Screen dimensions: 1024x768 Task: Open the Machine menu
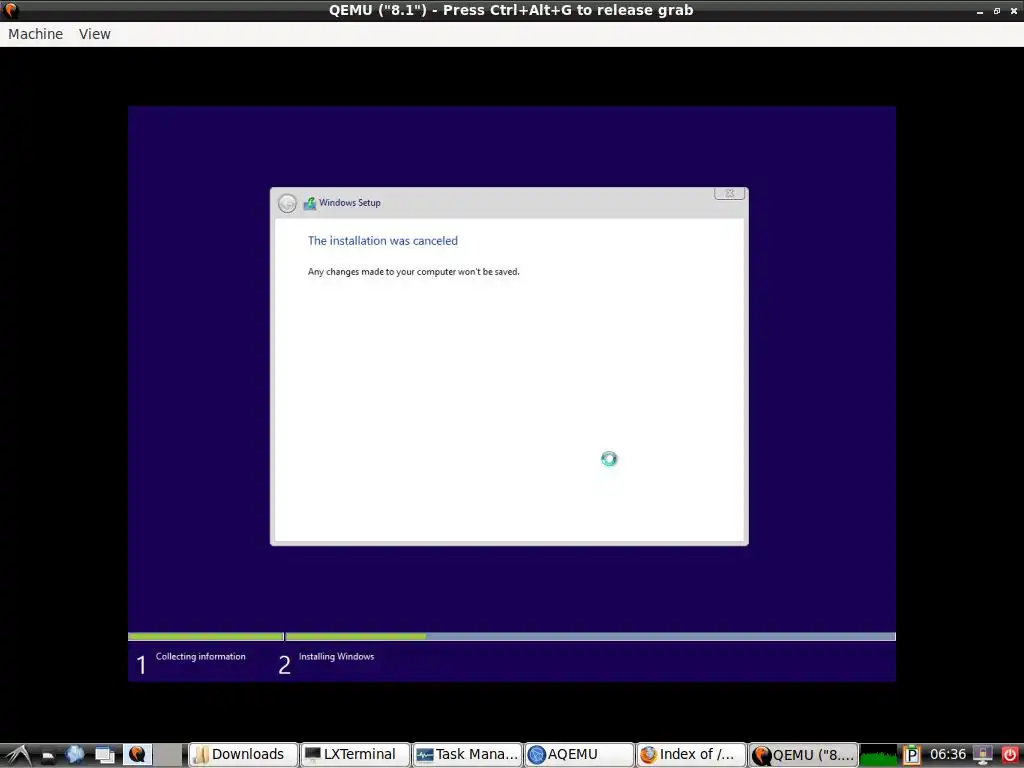35,34
